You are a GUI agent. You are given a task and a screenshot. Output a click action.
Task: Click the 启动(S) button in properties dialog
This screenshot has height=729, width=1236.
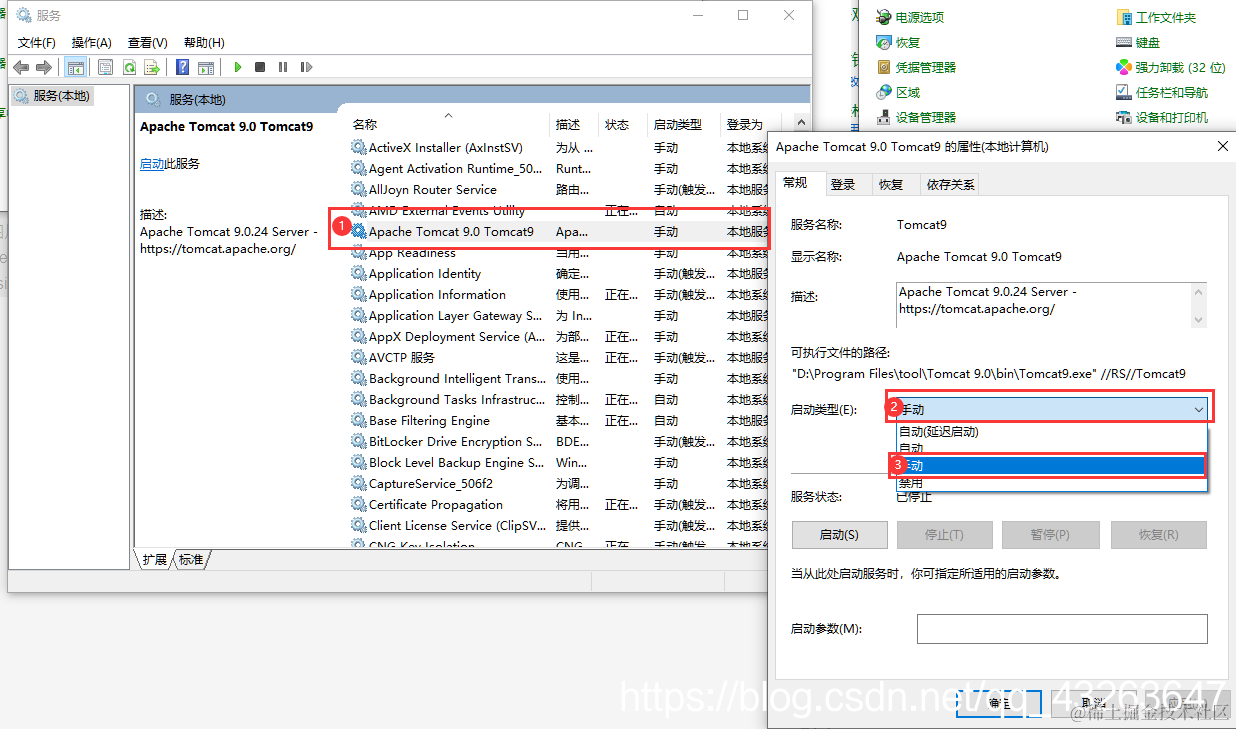[x=839, y=534]
